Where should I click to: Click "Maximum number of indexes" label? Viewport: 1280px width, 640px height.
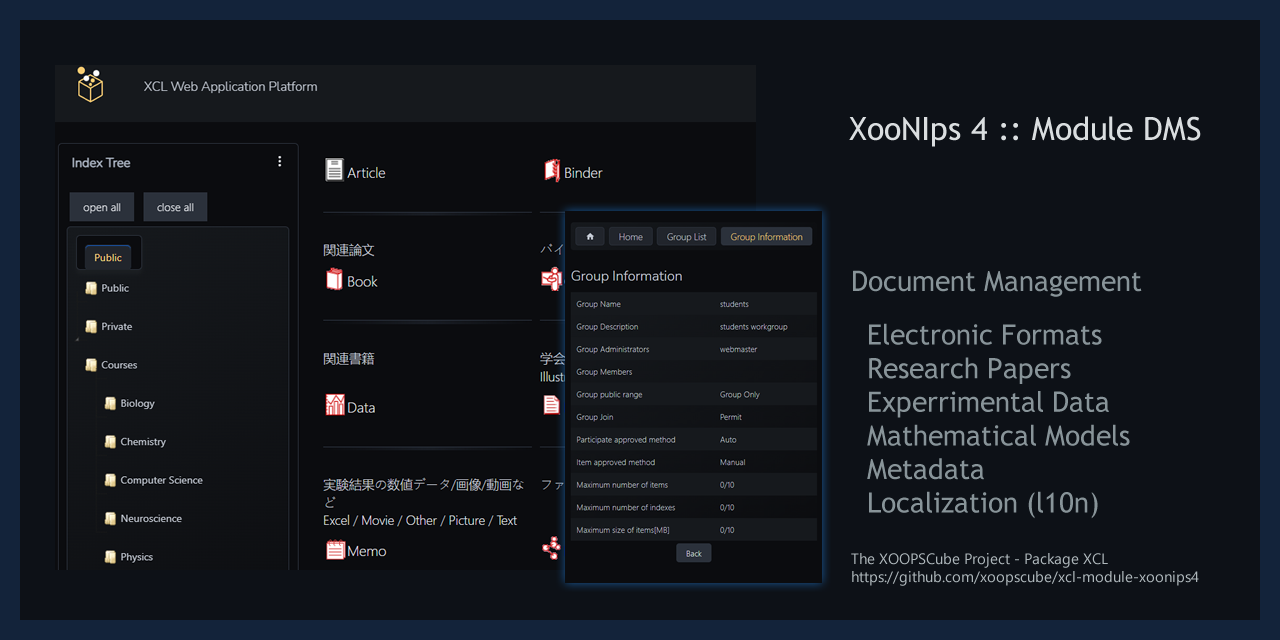pos(625,508)
